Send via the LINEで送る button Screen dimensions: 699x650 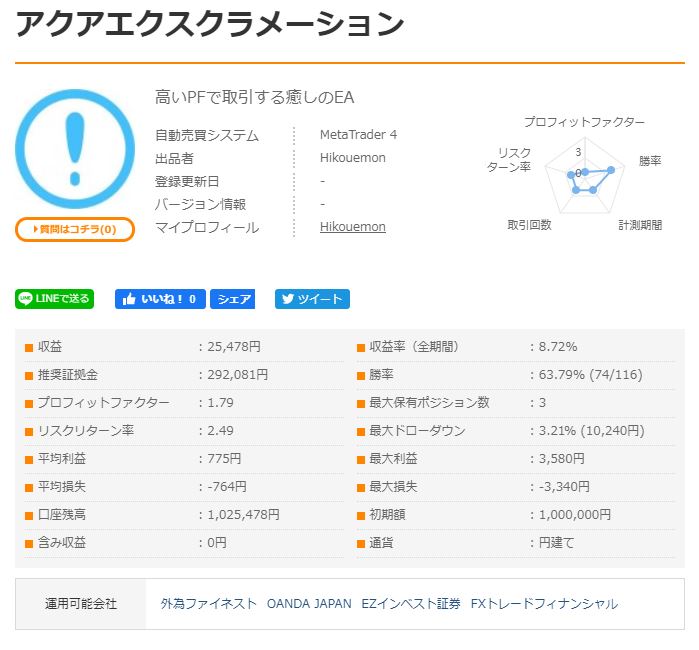pyautogui.click(x=55, y=298)
